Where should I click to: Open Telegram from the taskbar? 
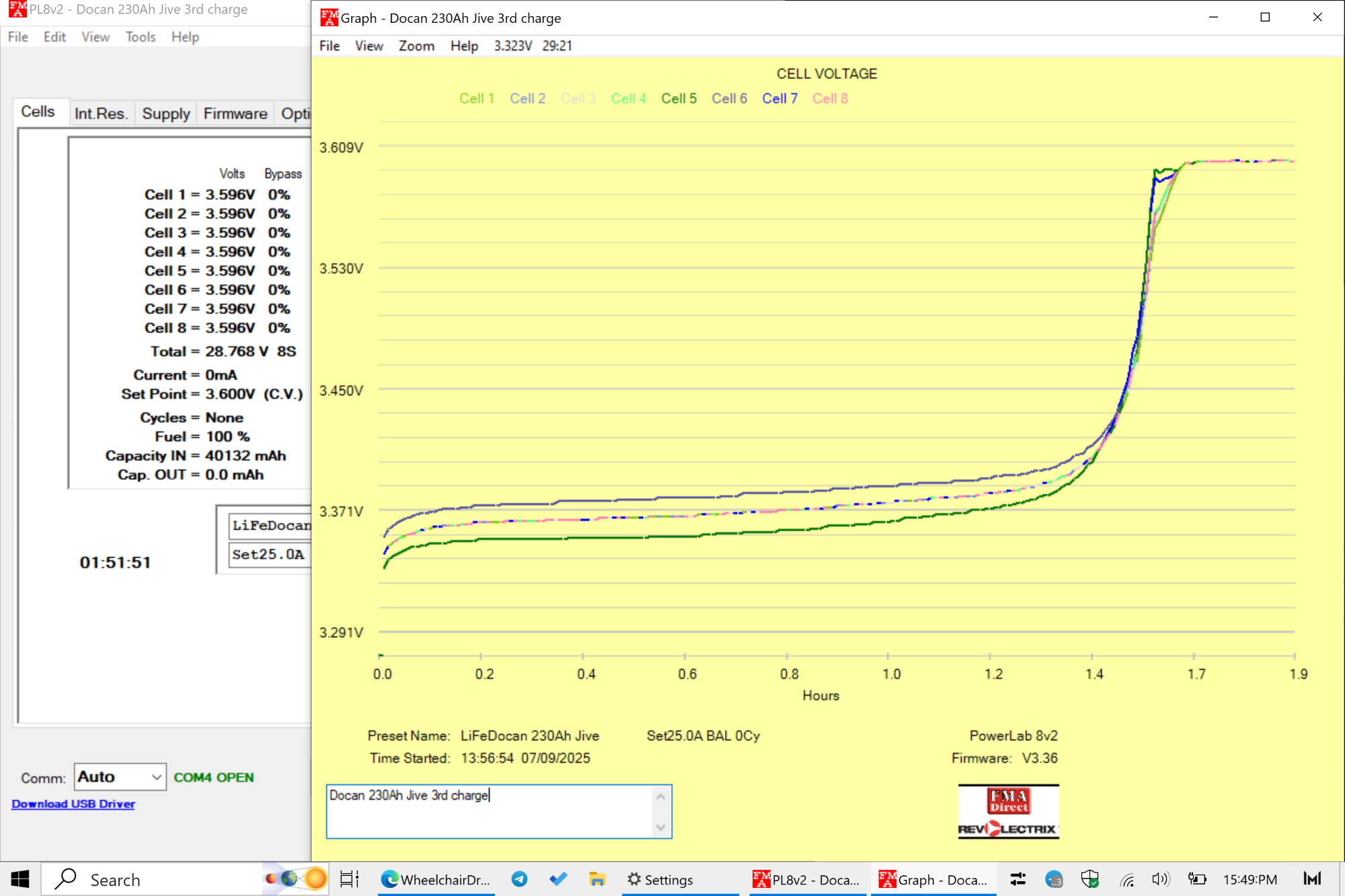tap(519, 879)
